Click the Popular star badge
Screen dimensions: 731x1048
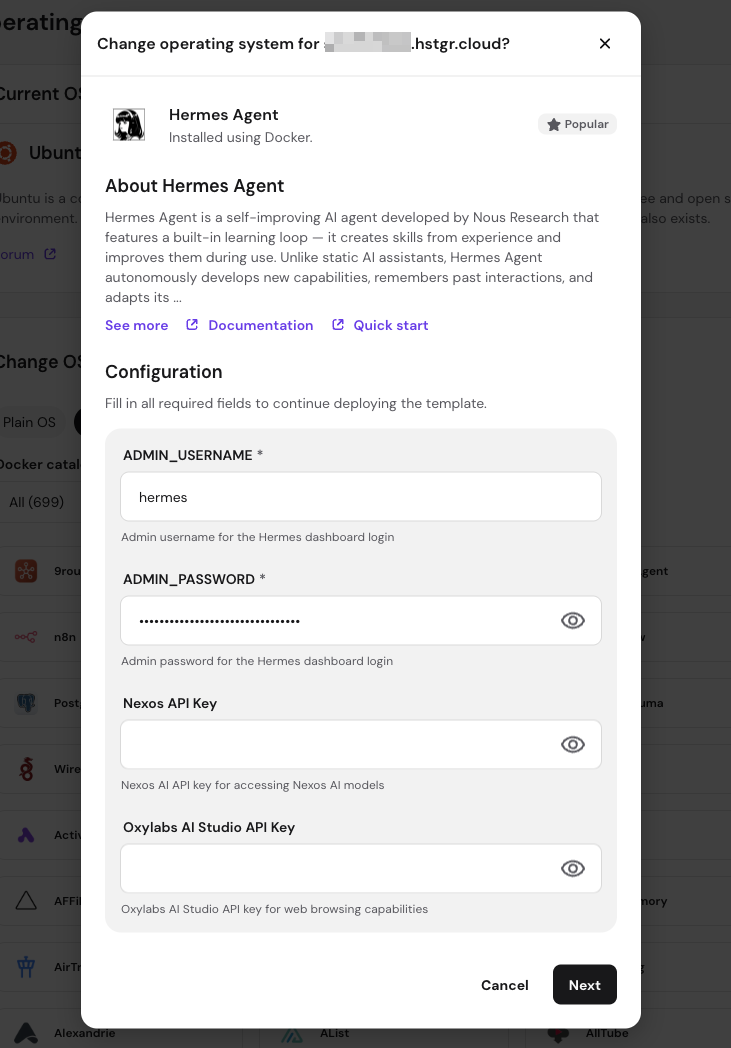(x=577, y=124)
